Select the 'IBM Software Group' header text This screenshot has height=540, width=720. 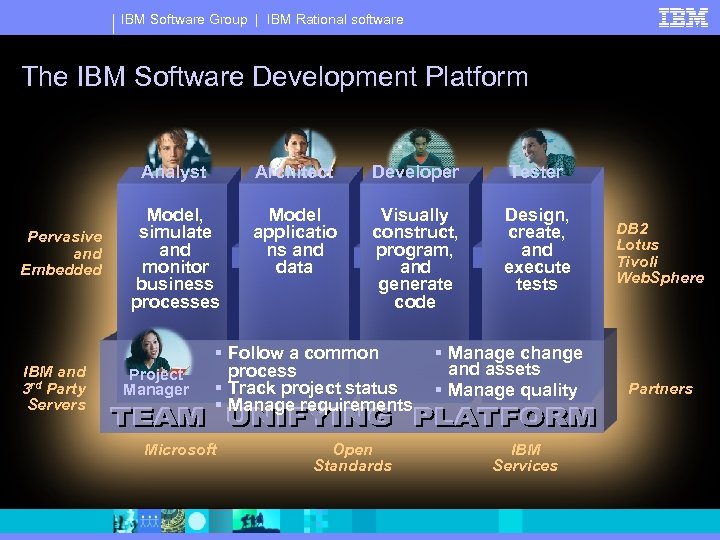tap(184, 19)
